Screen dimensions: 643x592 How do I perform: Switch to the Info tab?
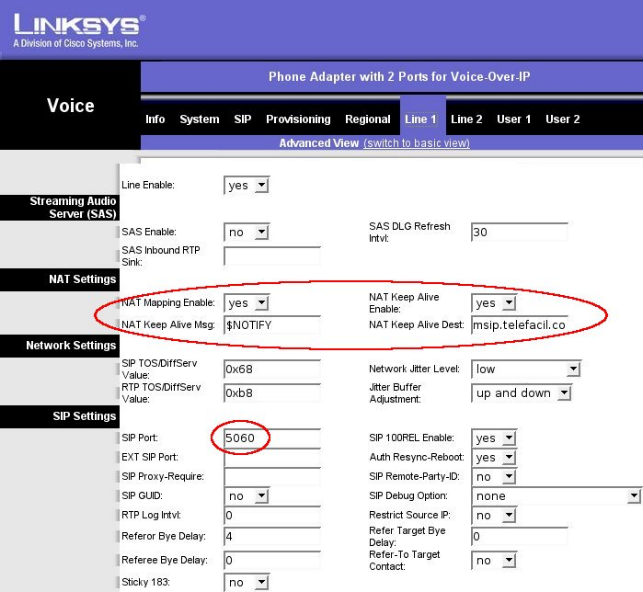[155, 119]
